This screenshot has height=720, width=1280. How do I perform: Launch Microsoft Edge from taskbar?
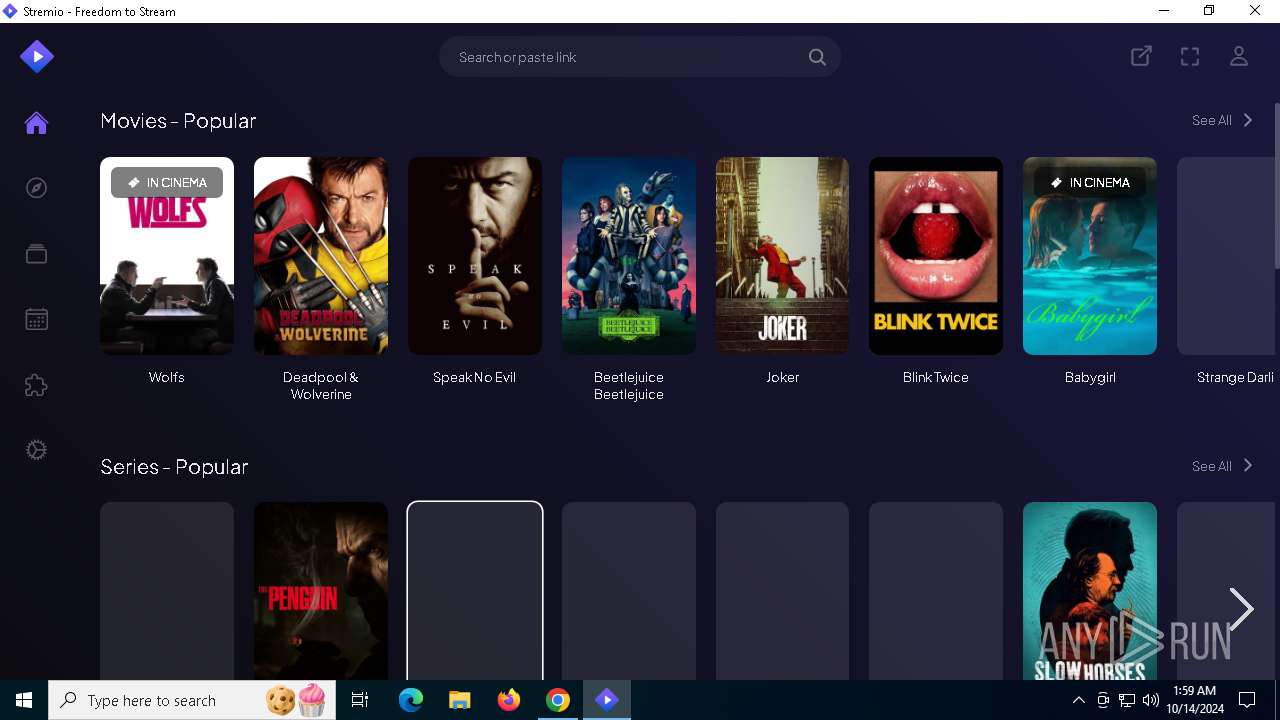(x=411, y=700)
